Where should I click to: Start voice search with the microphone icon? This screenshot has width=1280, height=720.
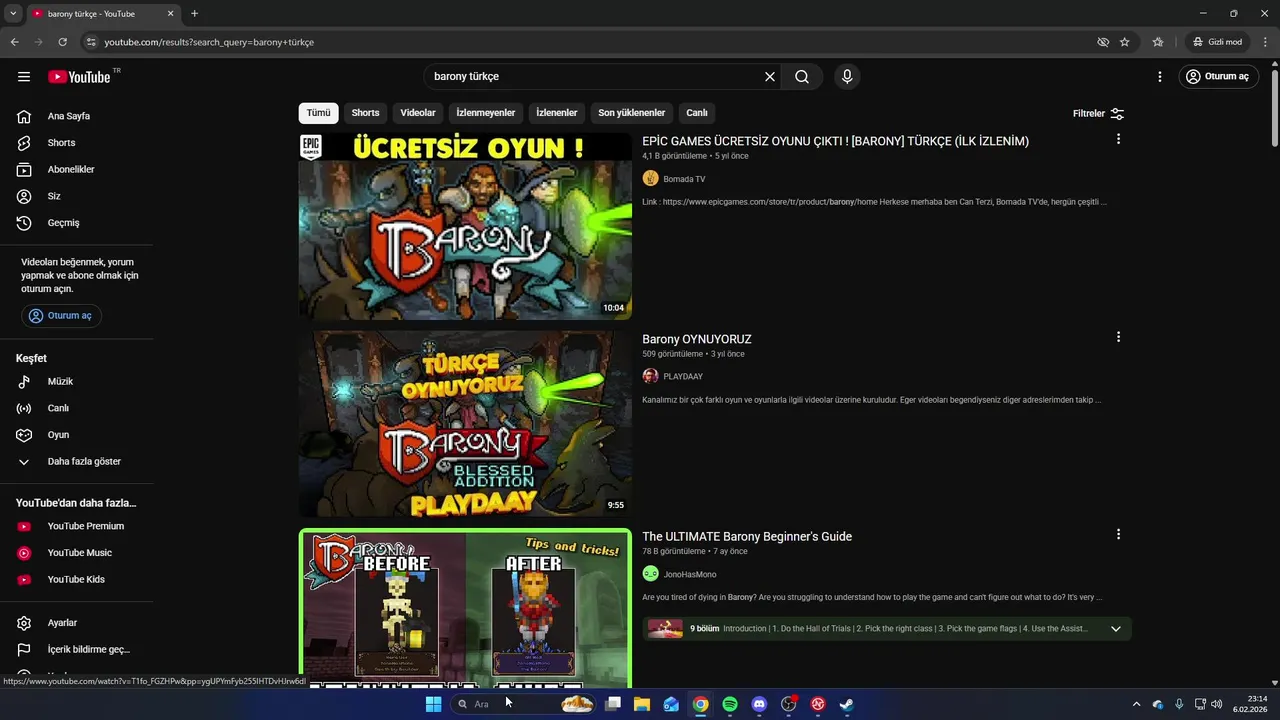[x=847, y=76]
